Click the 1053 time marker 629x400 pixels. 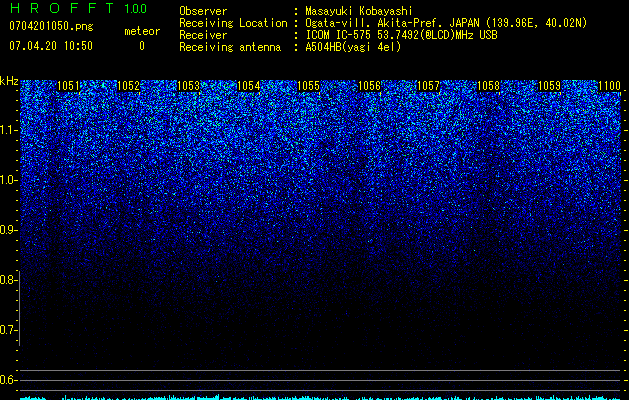pyautogui.click(x=189, y=86)
